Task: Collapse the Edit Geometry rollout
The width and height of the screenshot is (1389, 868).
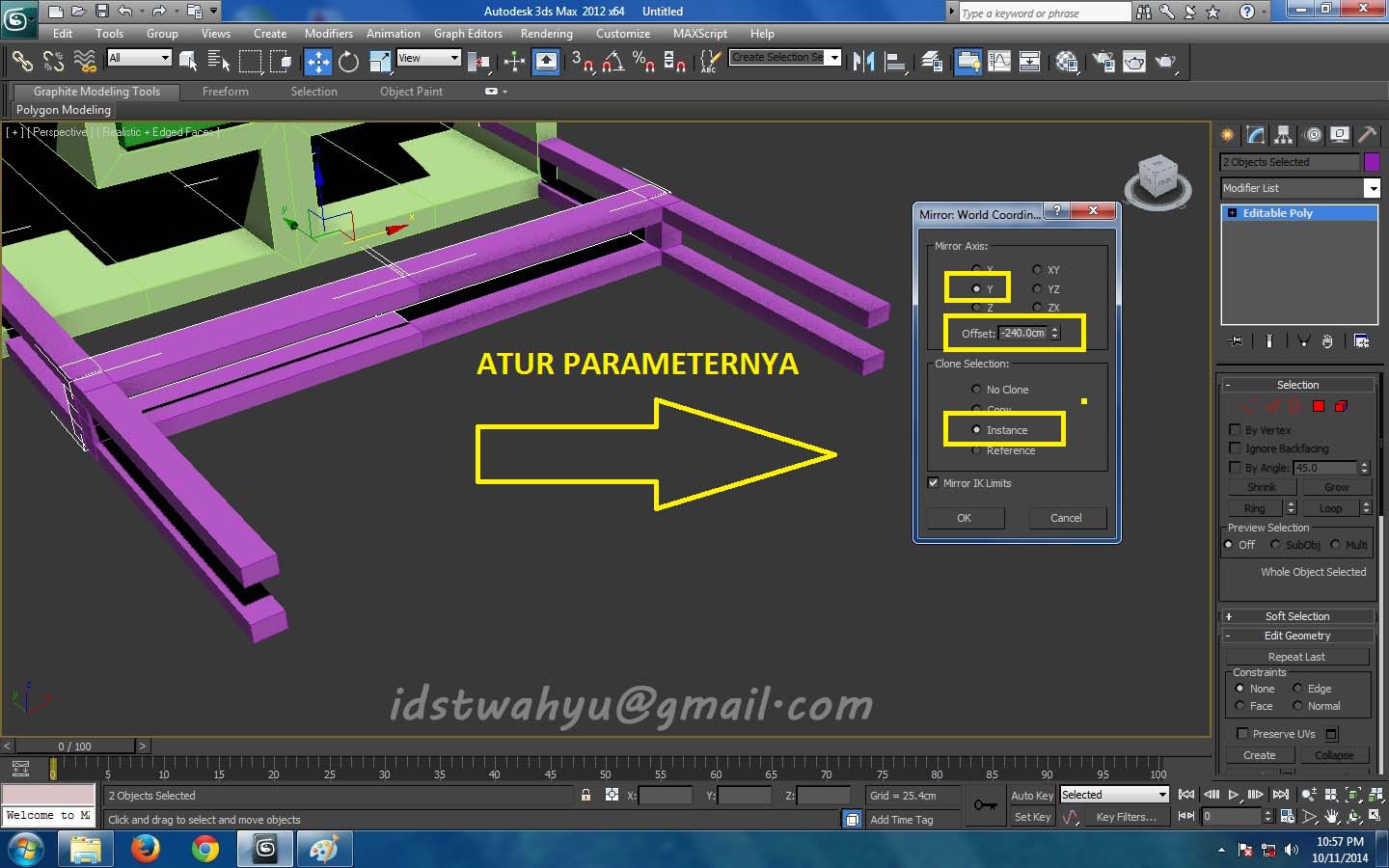Action: point(1297,636)
